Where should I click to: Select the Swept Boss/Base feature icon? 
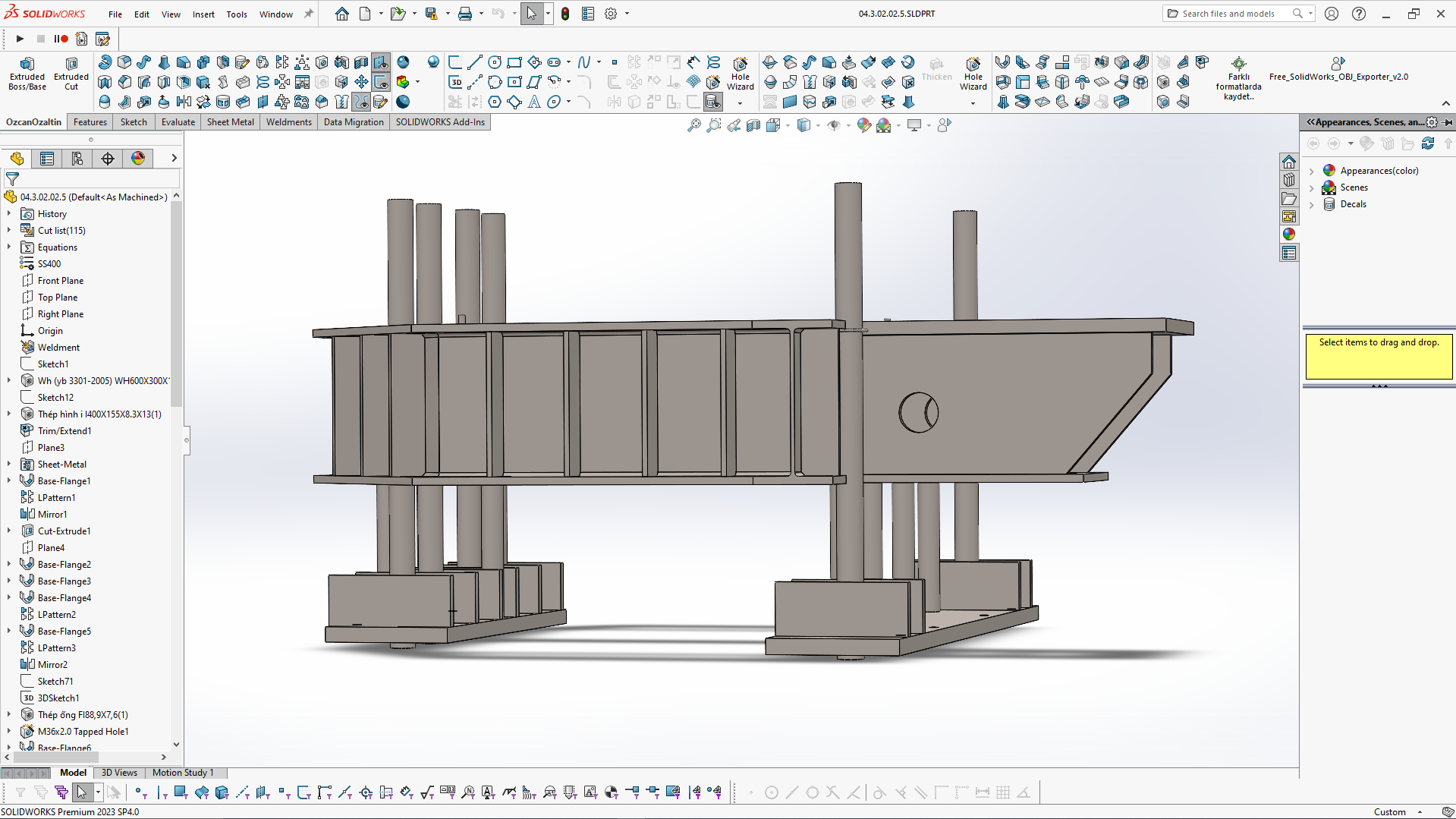tap(144, 62)
